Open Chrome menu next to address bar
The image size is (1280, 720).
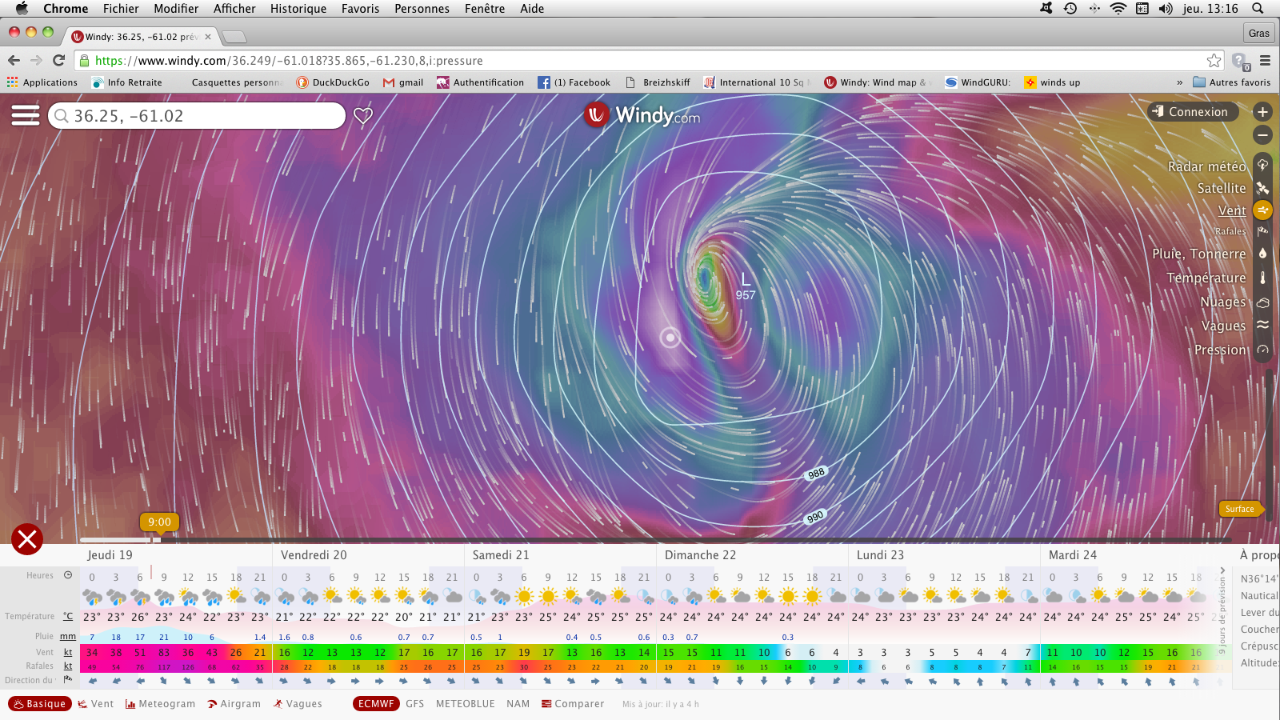click(x=1265, y=60)
